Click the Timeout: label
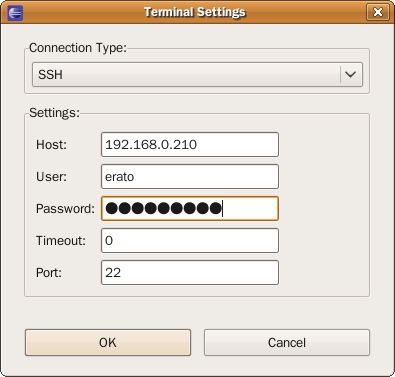The width and height of the screenshot is (395, 377). [61, 240]
